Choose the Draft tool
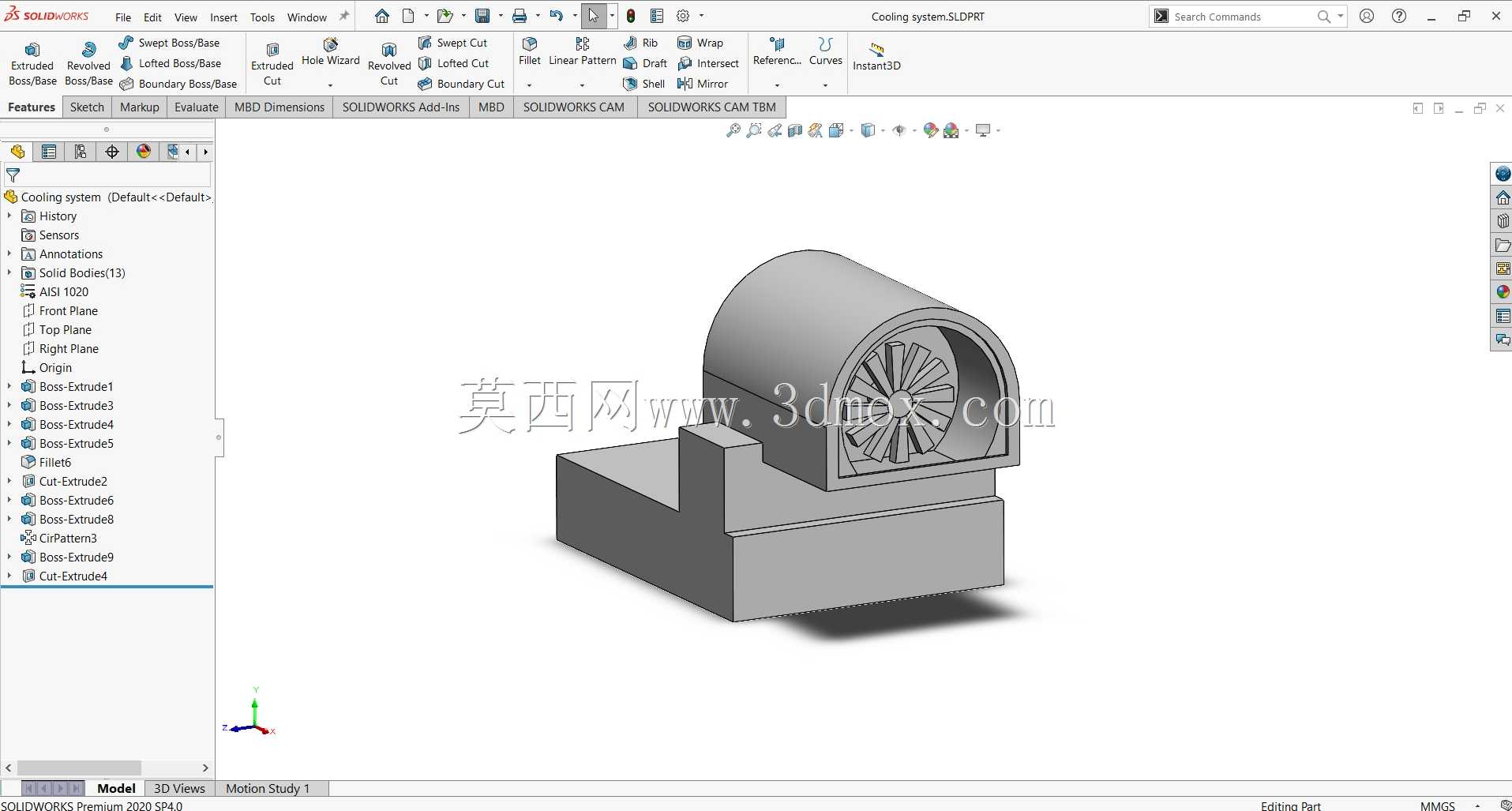 (x=645, y=63)
